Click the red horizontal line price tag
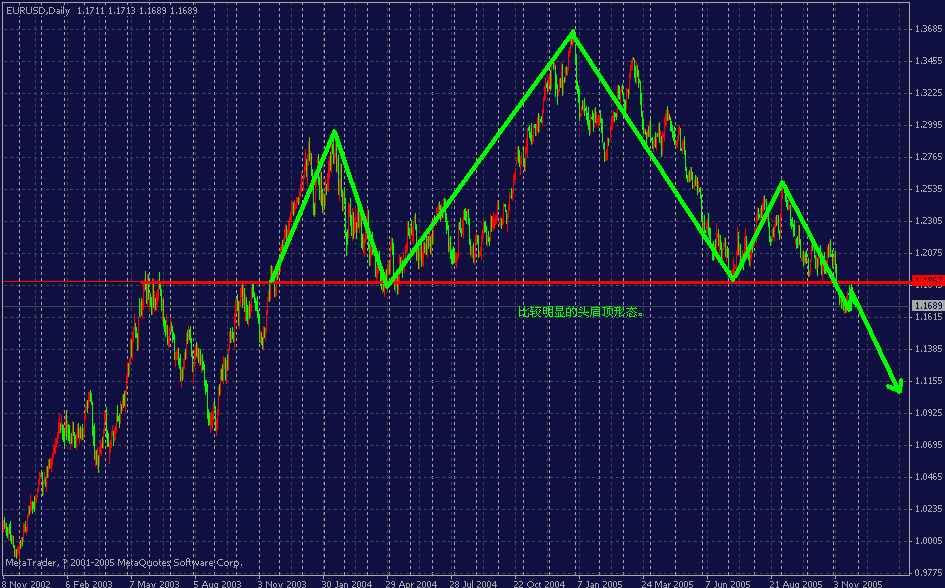The height and width of the screenshot is (588, 945). [928, 280]
